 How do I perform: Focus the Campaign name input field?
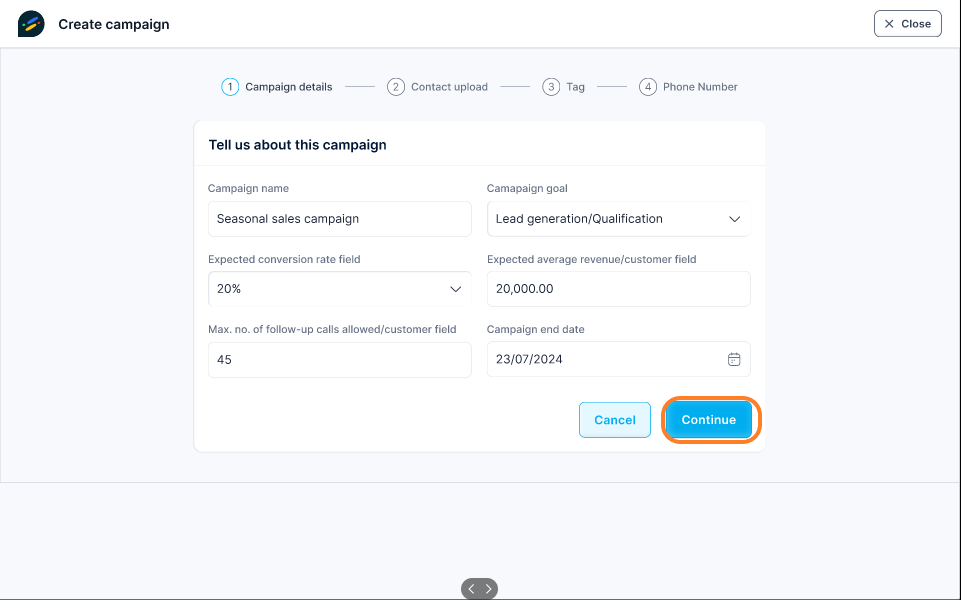pyautogui.click(x=340, y=219)
